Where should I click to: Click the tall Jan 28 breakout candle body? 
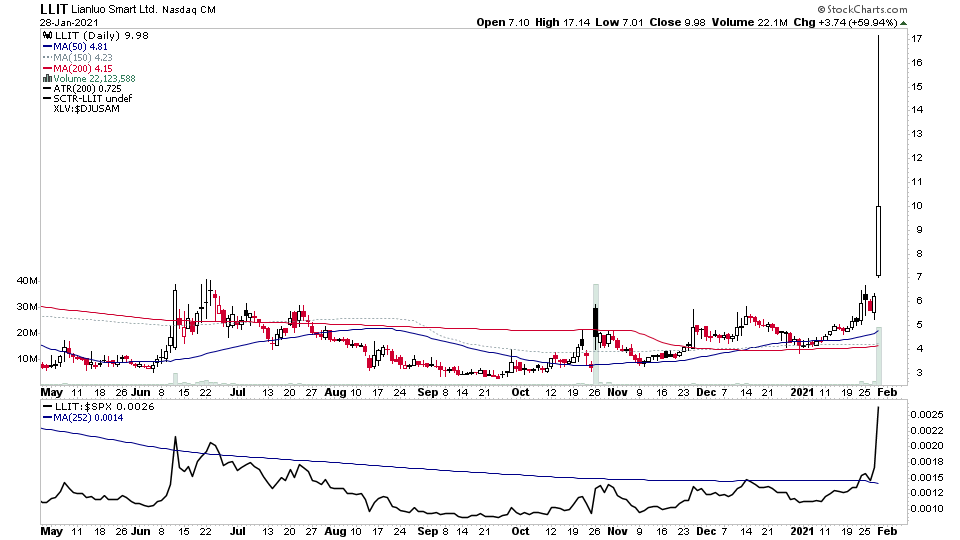[879, 241]
